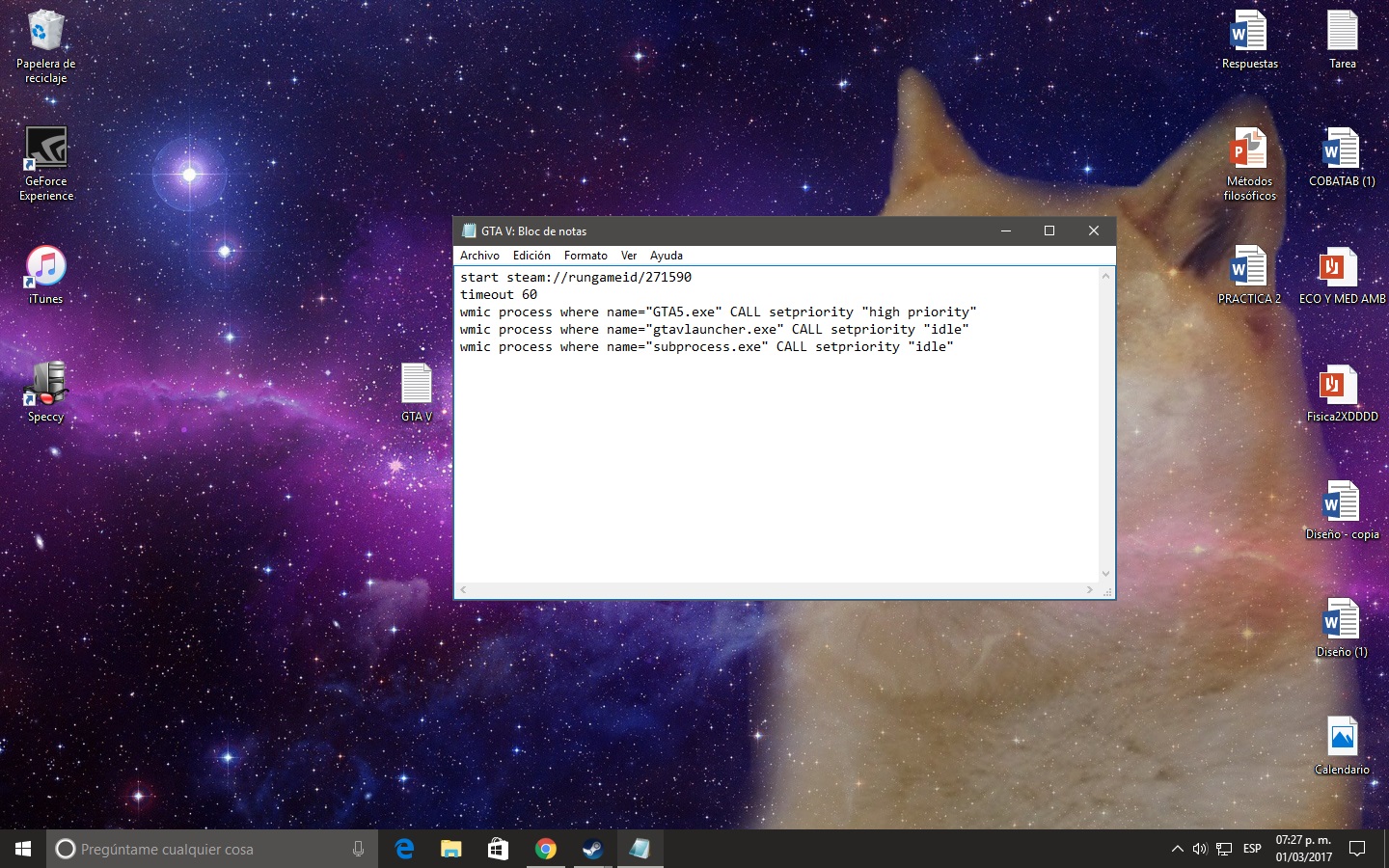
Task: Click "subprocess.exe" in the Notepad text
Action: (707, 346)
